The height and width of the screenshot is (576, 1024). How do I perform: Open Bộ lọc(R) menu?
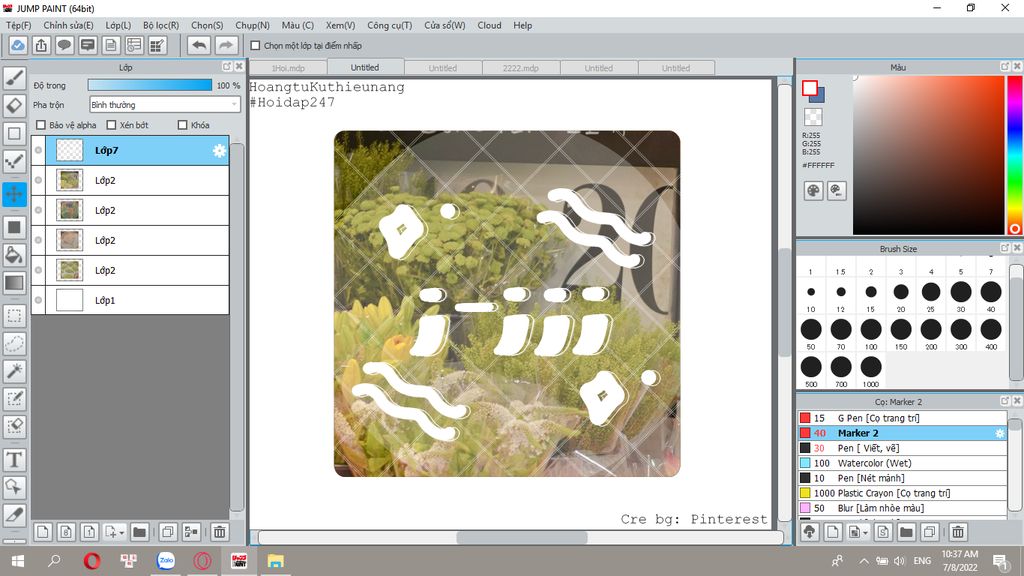(161, 25)
